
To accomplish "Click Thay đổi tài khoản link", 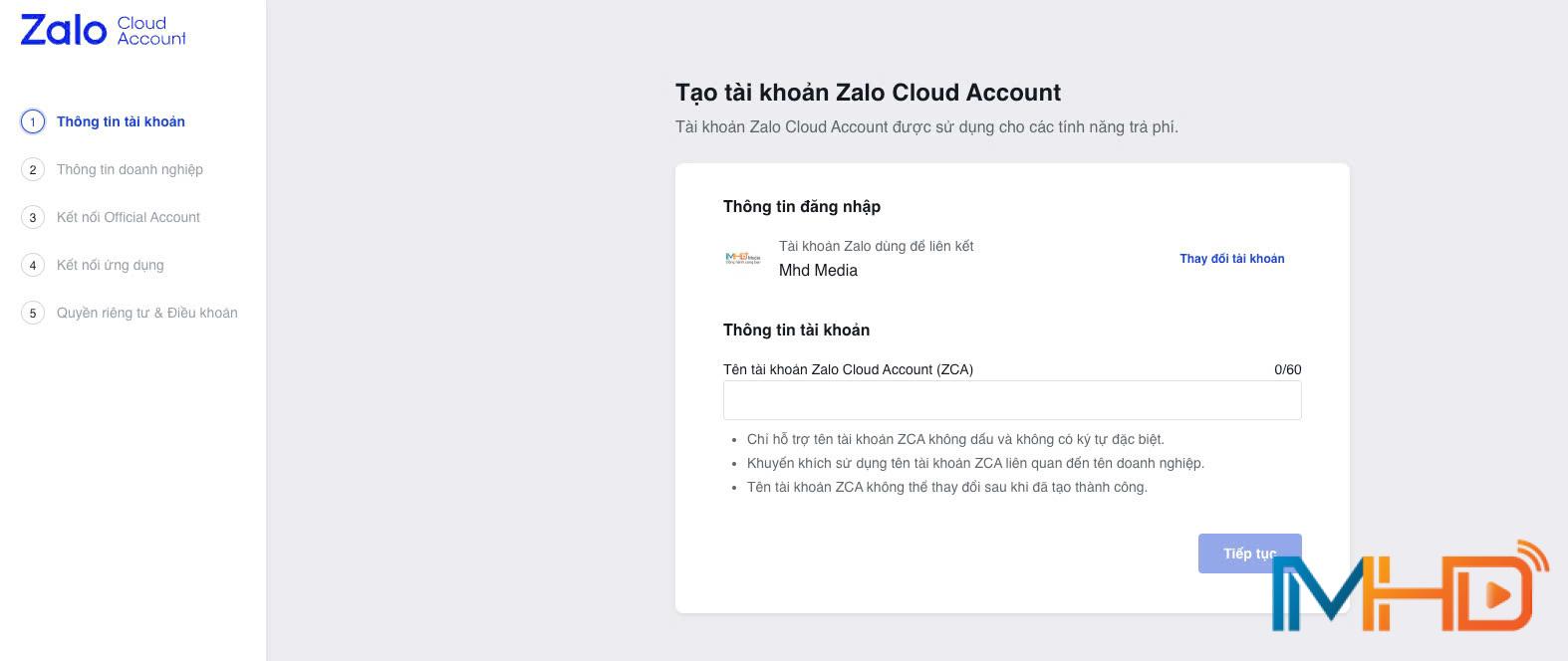I will [1231, 258].
